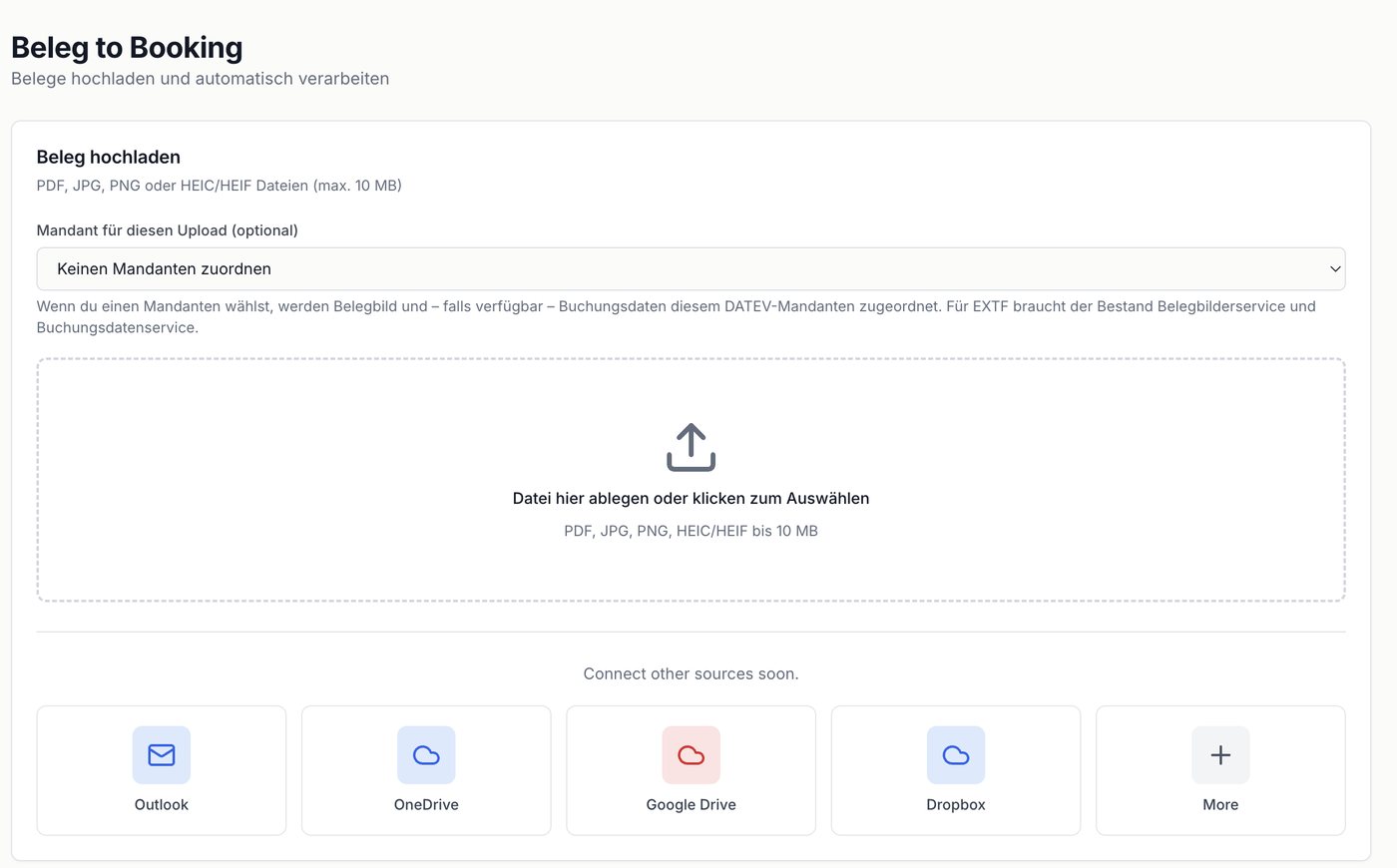
Task: Click the 'Beleg hochladen' section title
Action: click(109, 158)
